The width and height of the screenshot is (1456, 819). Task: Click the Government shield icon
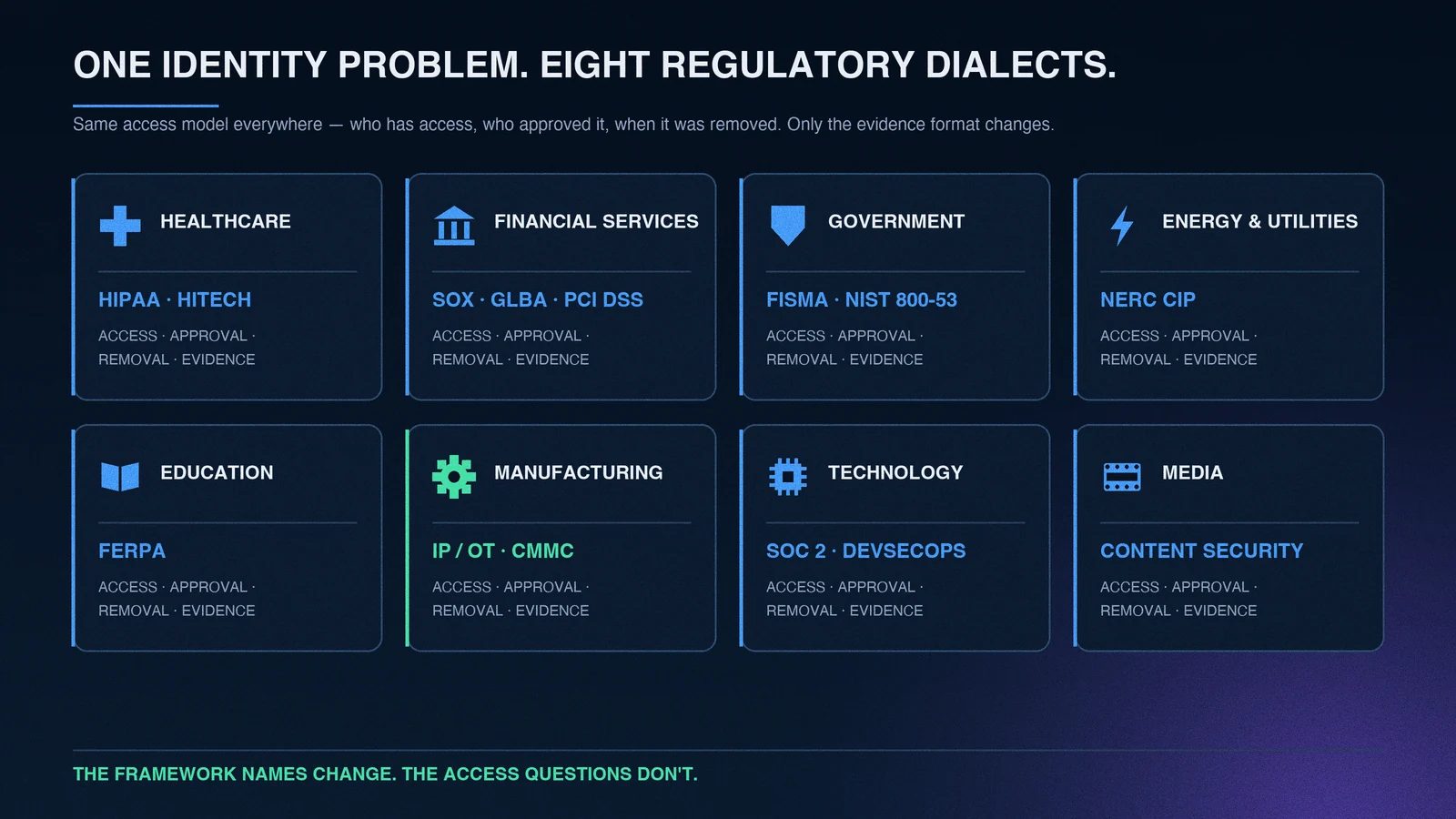[x=788, y=225]
